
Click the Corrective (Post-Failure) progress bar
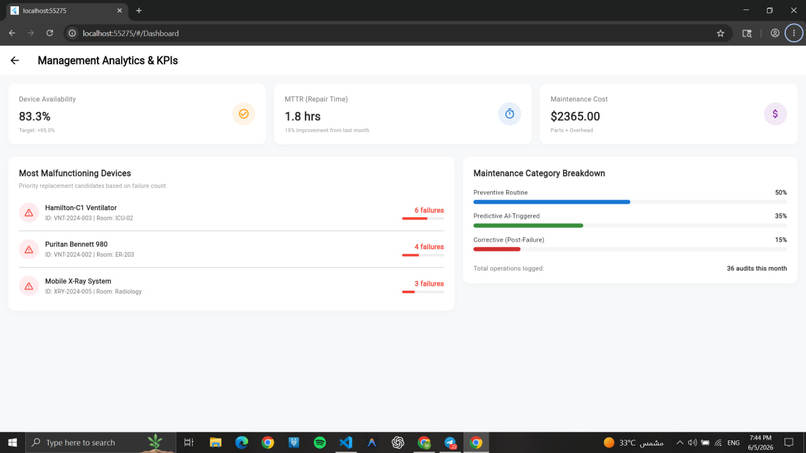630,249
